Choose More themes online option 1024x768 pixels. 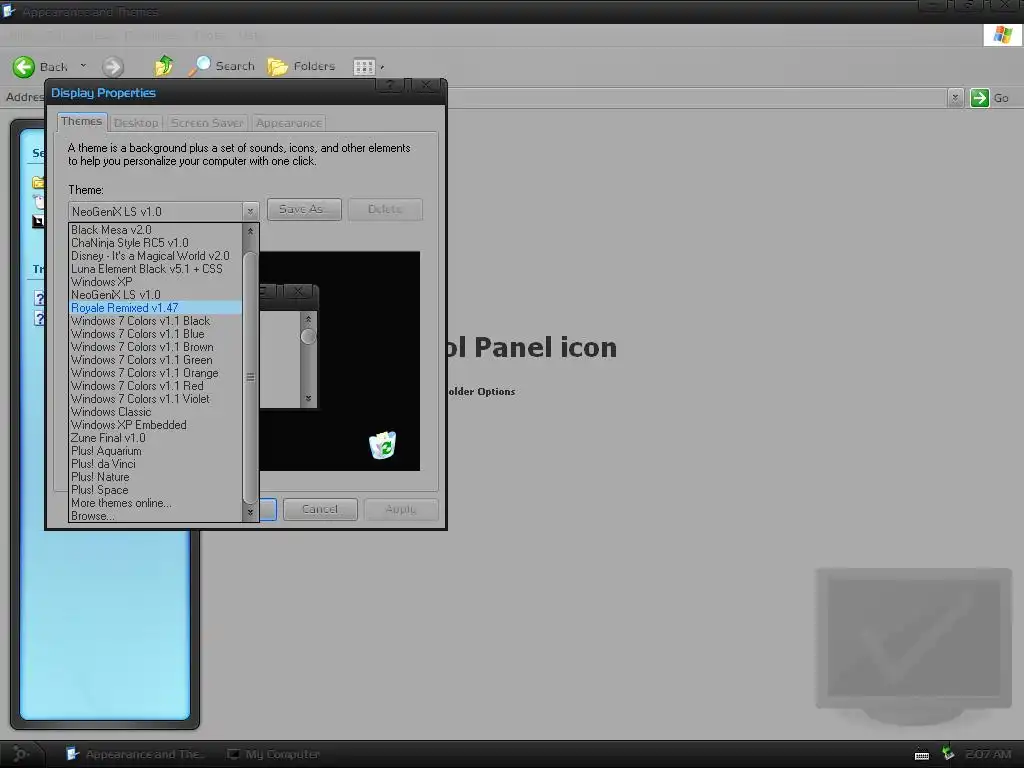(x=155, y=503)
